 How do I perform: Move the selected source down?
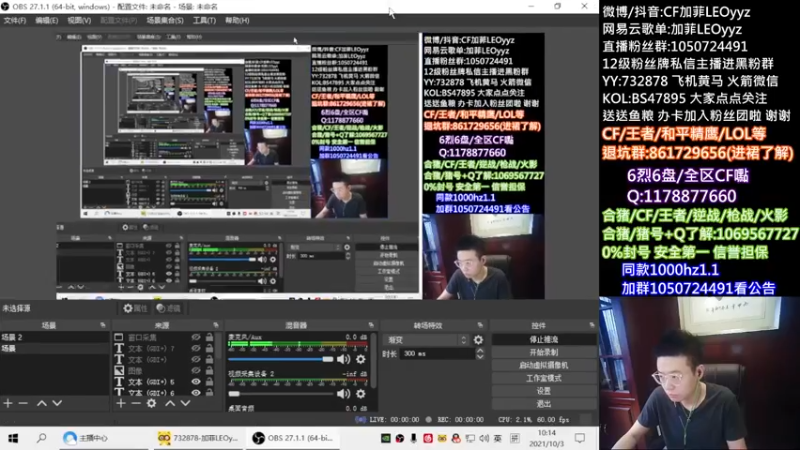pyautogui.click(x=185, y=403)
